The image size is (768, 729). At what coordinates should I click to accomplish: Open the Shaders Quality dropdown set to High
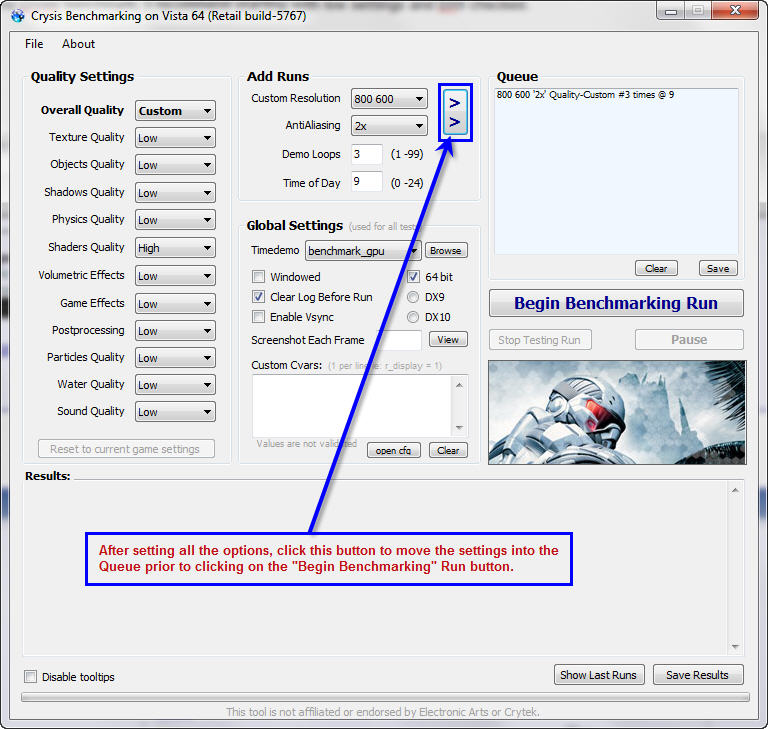[175, 248]
